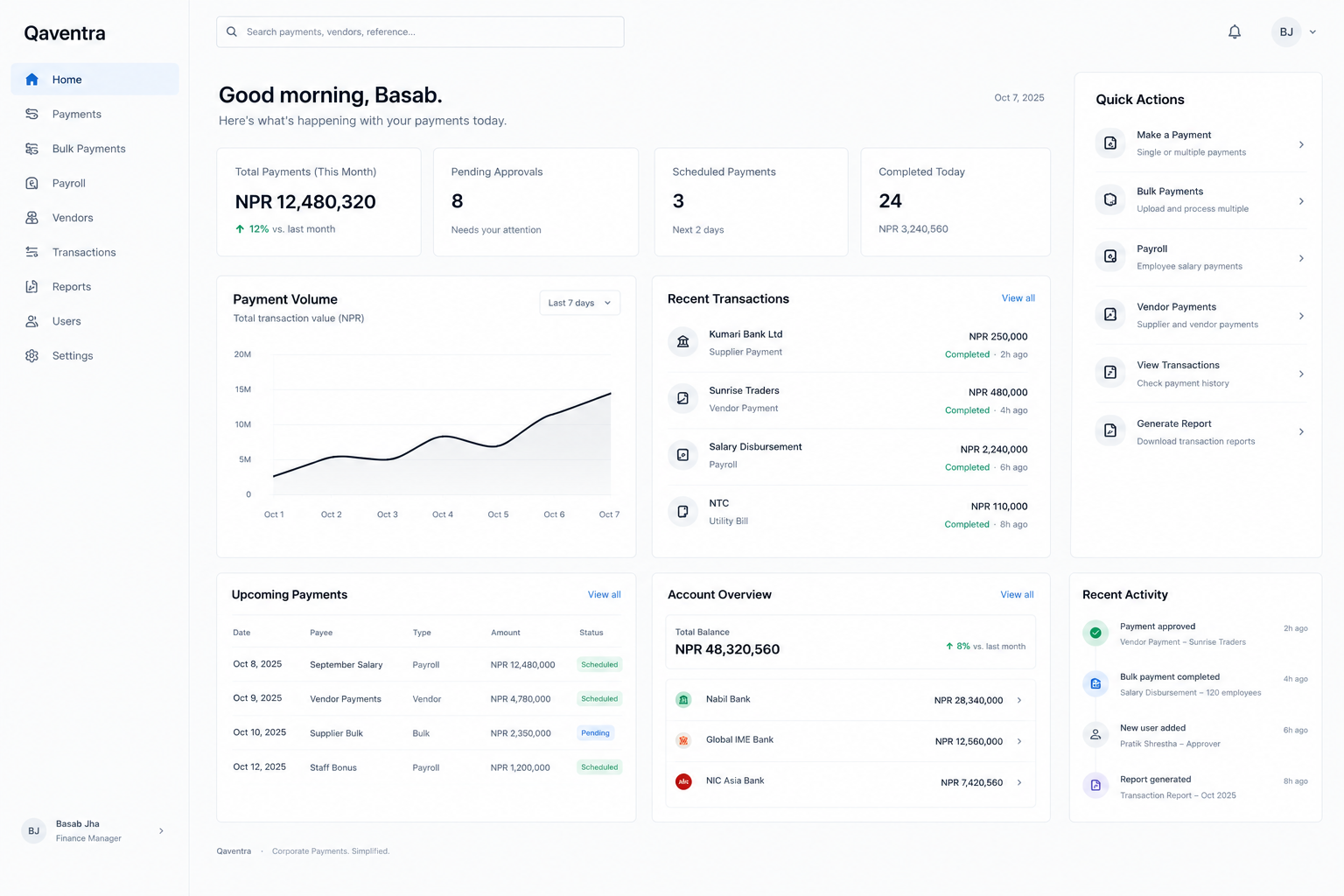Image resolution: width=1344 pixels, height=896 pixels.
Task: Click the Report generated activity icon
Action: 1095,786
